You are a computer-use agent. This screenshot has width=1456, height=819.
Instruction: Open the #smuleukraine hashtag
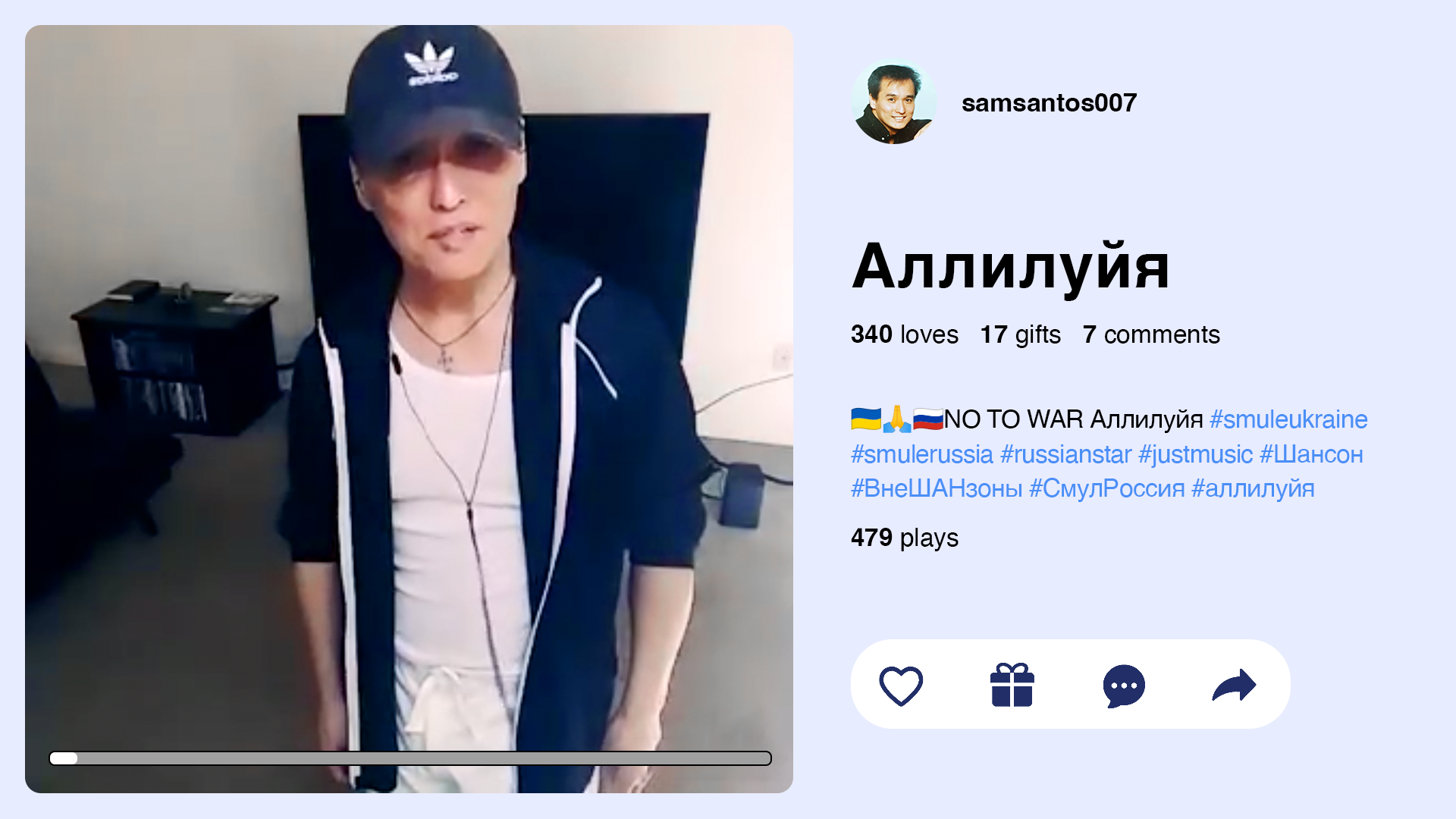pos(1288,419)
